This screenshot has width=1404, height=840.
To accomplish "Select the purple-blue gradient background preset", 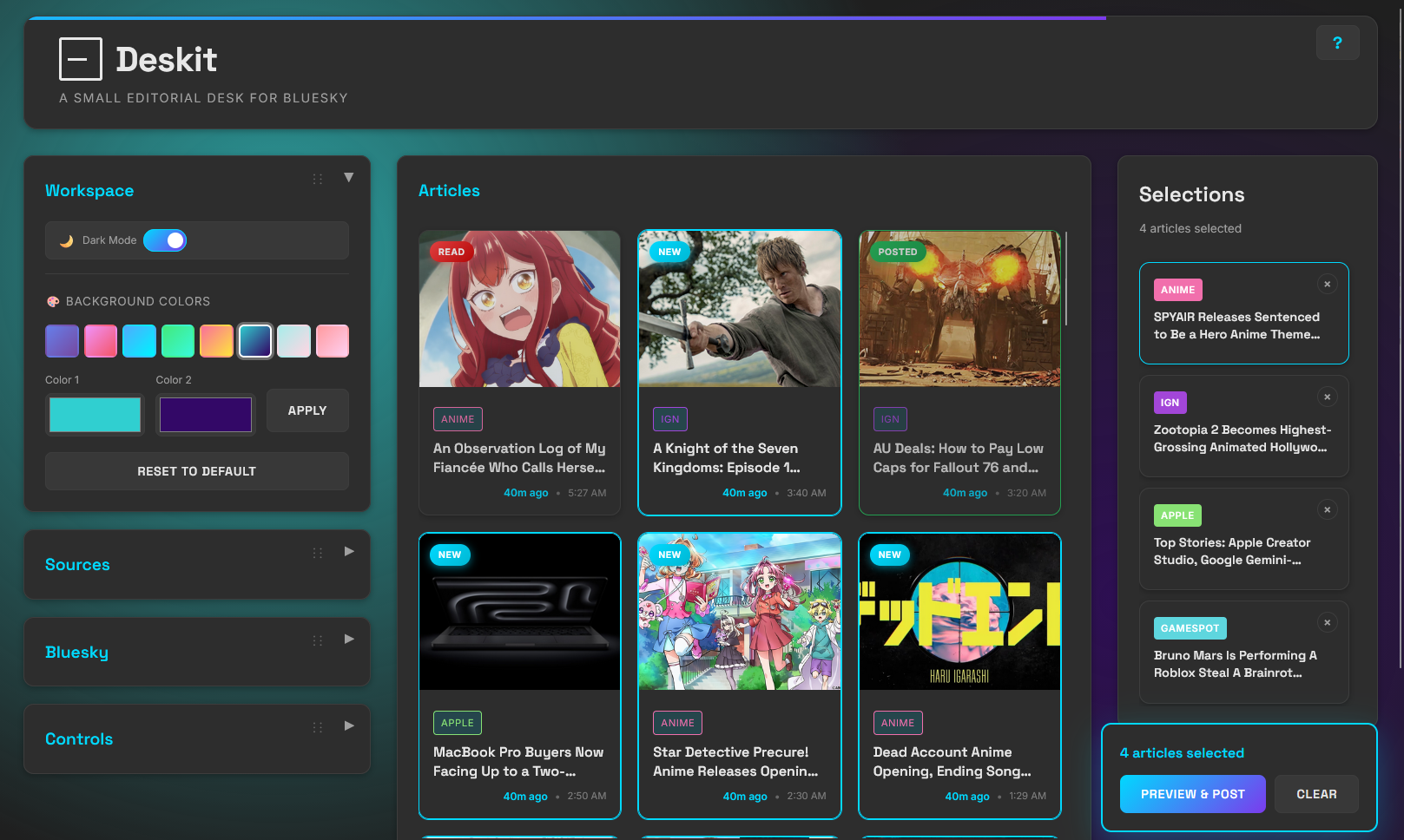I will pos(62,341).
